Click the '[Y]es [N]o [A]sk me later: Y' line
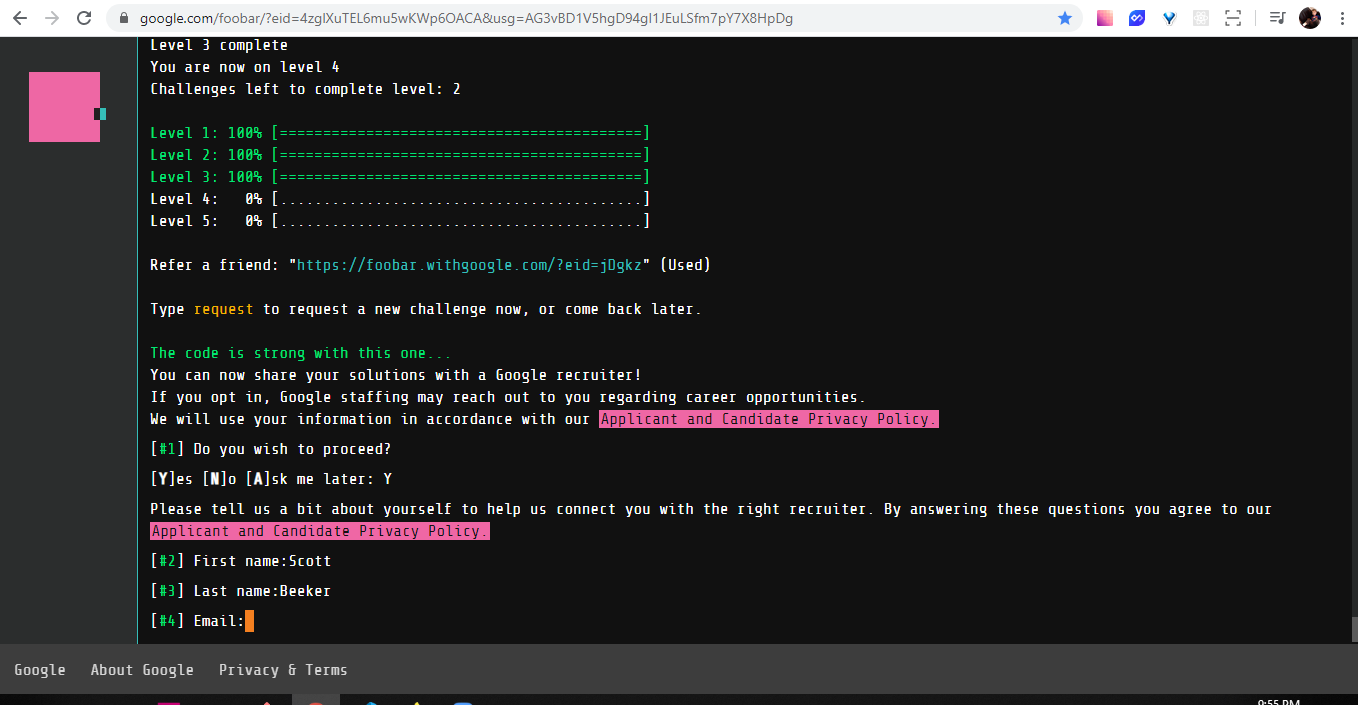The width and height of the screenshot is (1358, 705). pos(271,479)
